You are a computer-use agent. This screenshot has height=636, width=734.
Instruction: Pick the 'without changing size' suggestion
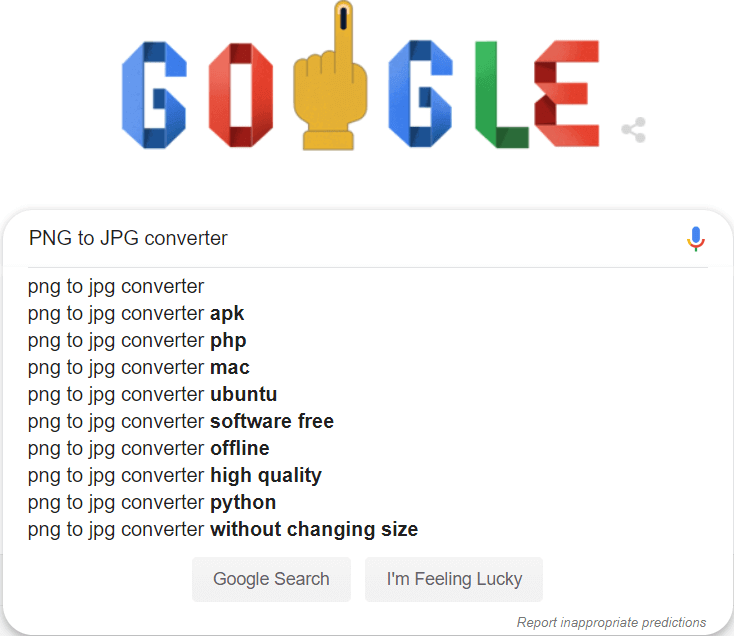coord(223,530)
